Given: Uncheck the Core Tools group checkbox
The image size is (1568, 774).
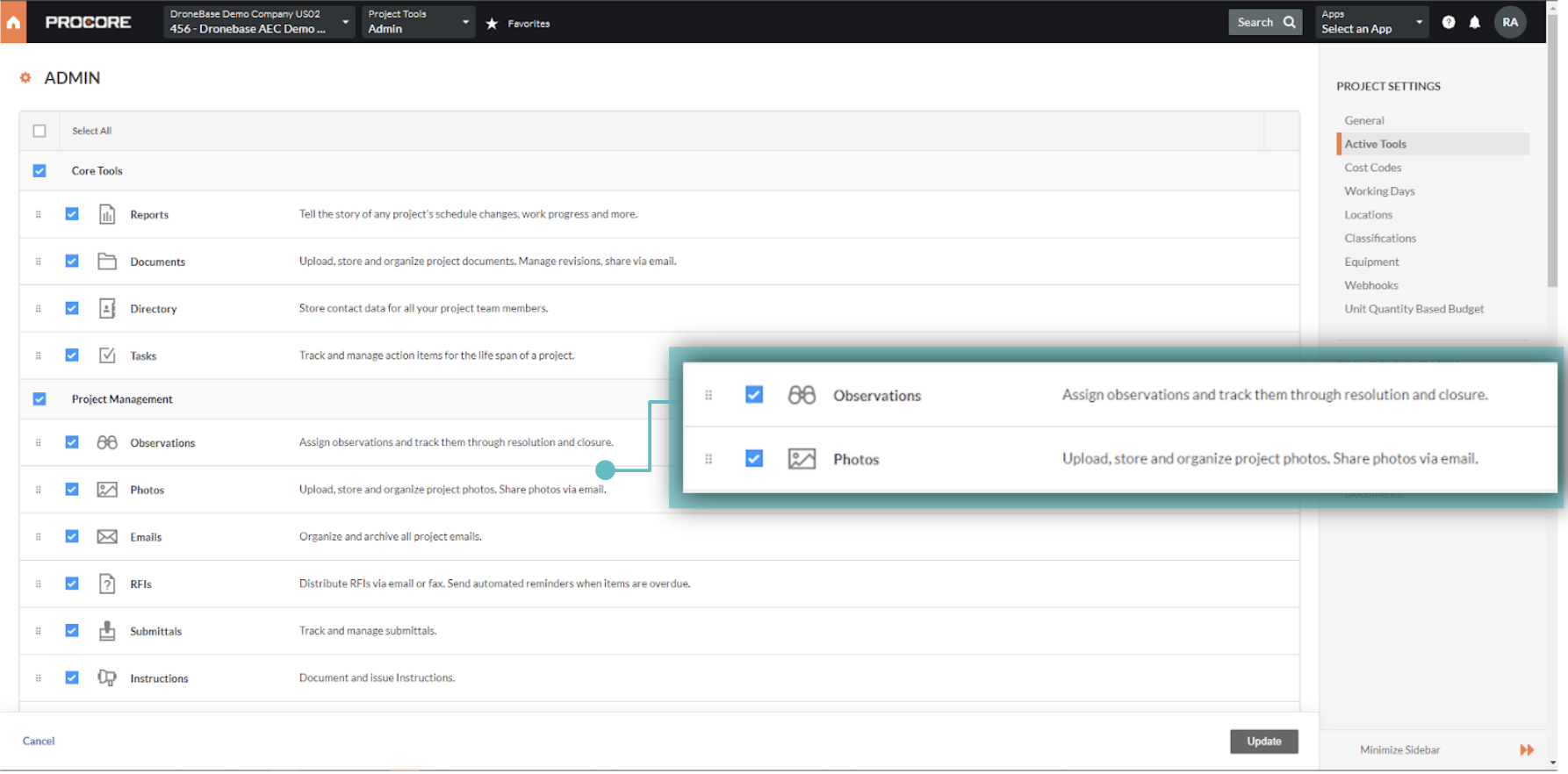Looking at the screenshot, I should tap(40, 171).
